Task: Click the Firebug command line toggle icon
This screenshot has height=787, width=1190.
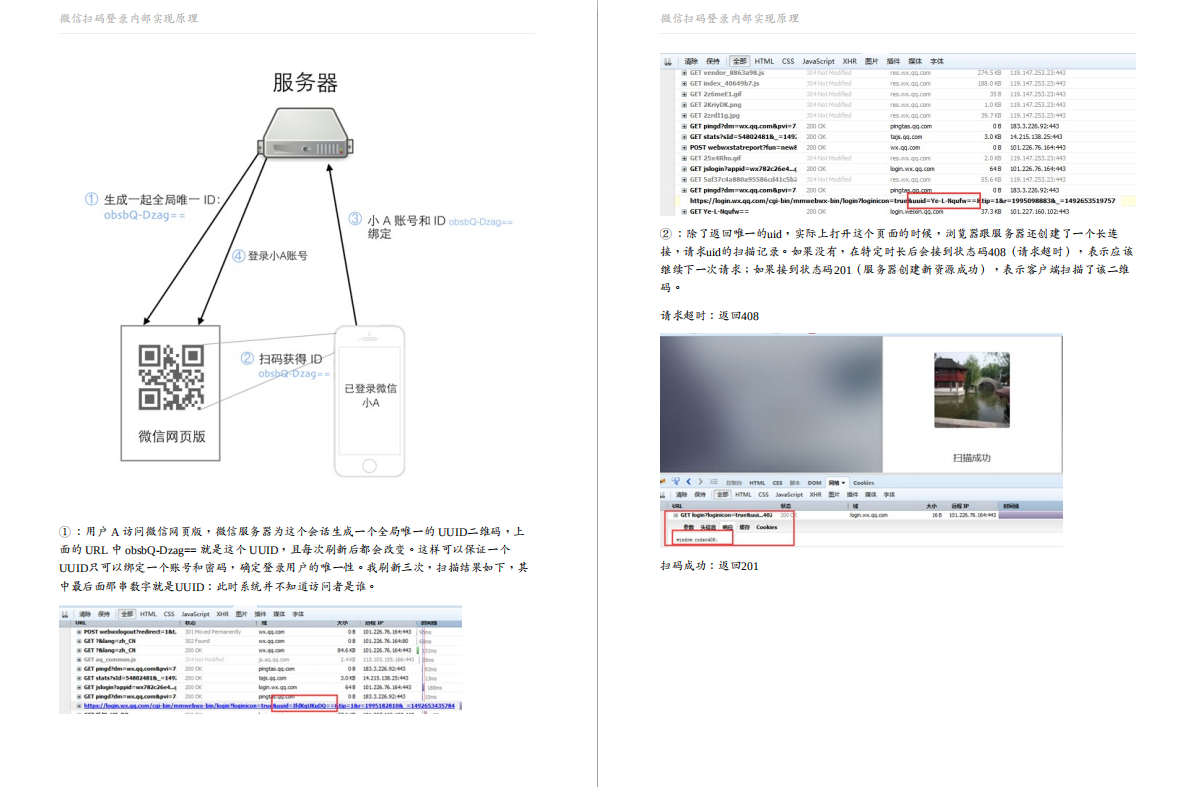Action: (713, 482)
